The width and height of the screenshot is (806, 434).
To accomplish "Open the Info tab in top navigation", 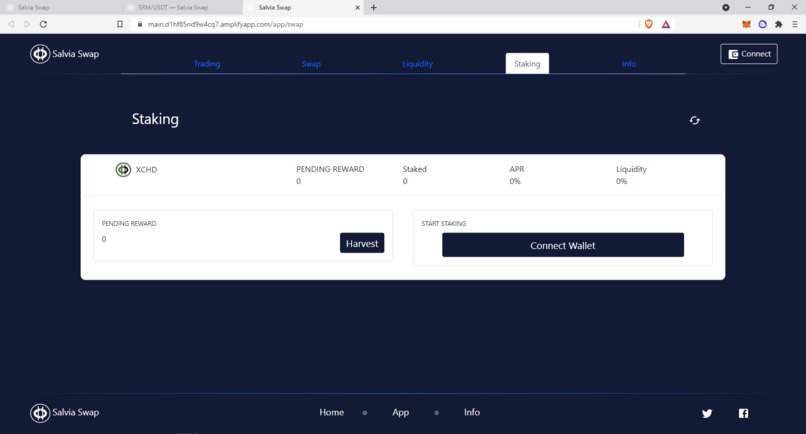I will click(629, 64).
